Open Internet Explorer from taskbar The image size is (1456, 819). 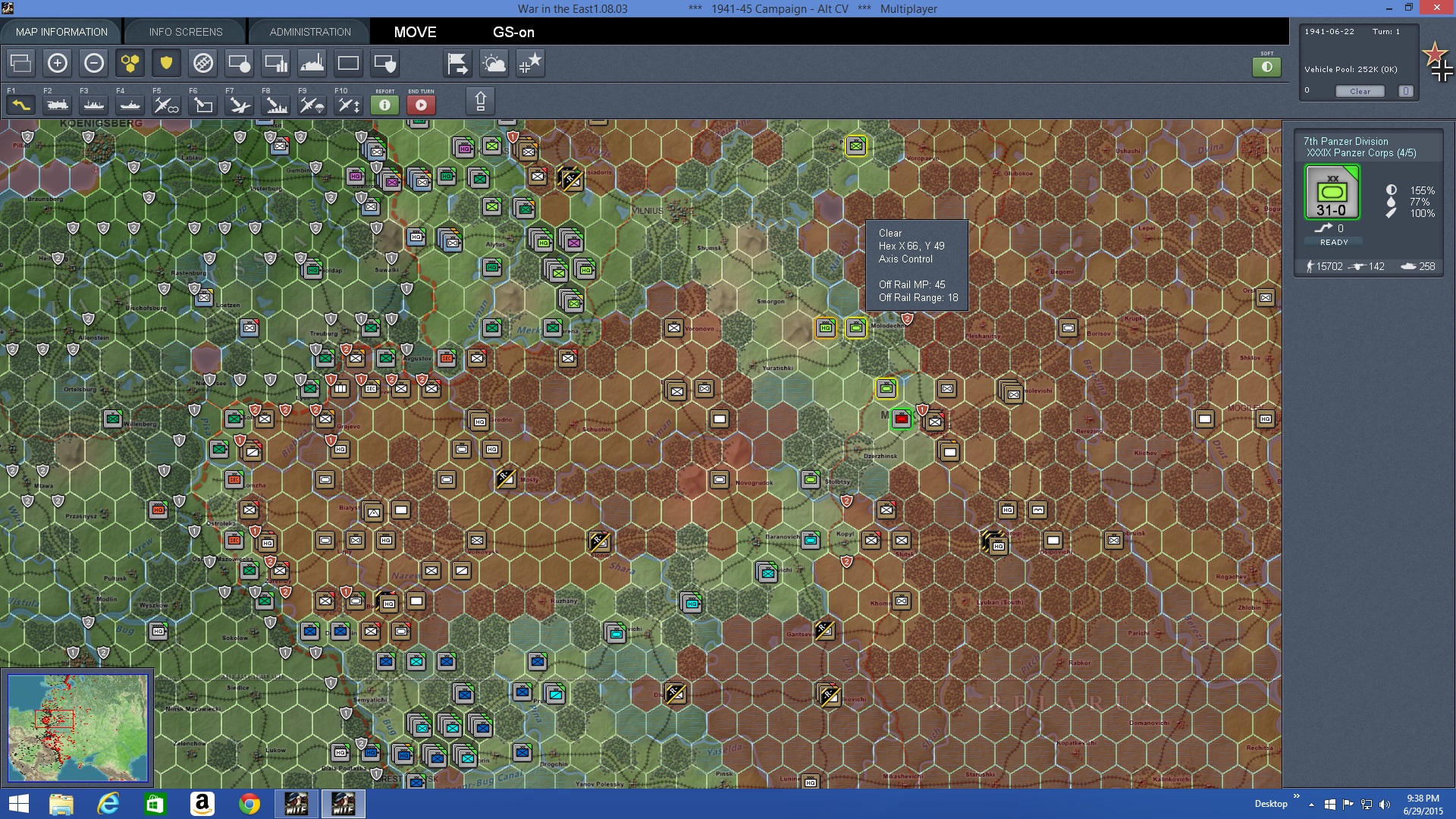[x=108, y=804]
